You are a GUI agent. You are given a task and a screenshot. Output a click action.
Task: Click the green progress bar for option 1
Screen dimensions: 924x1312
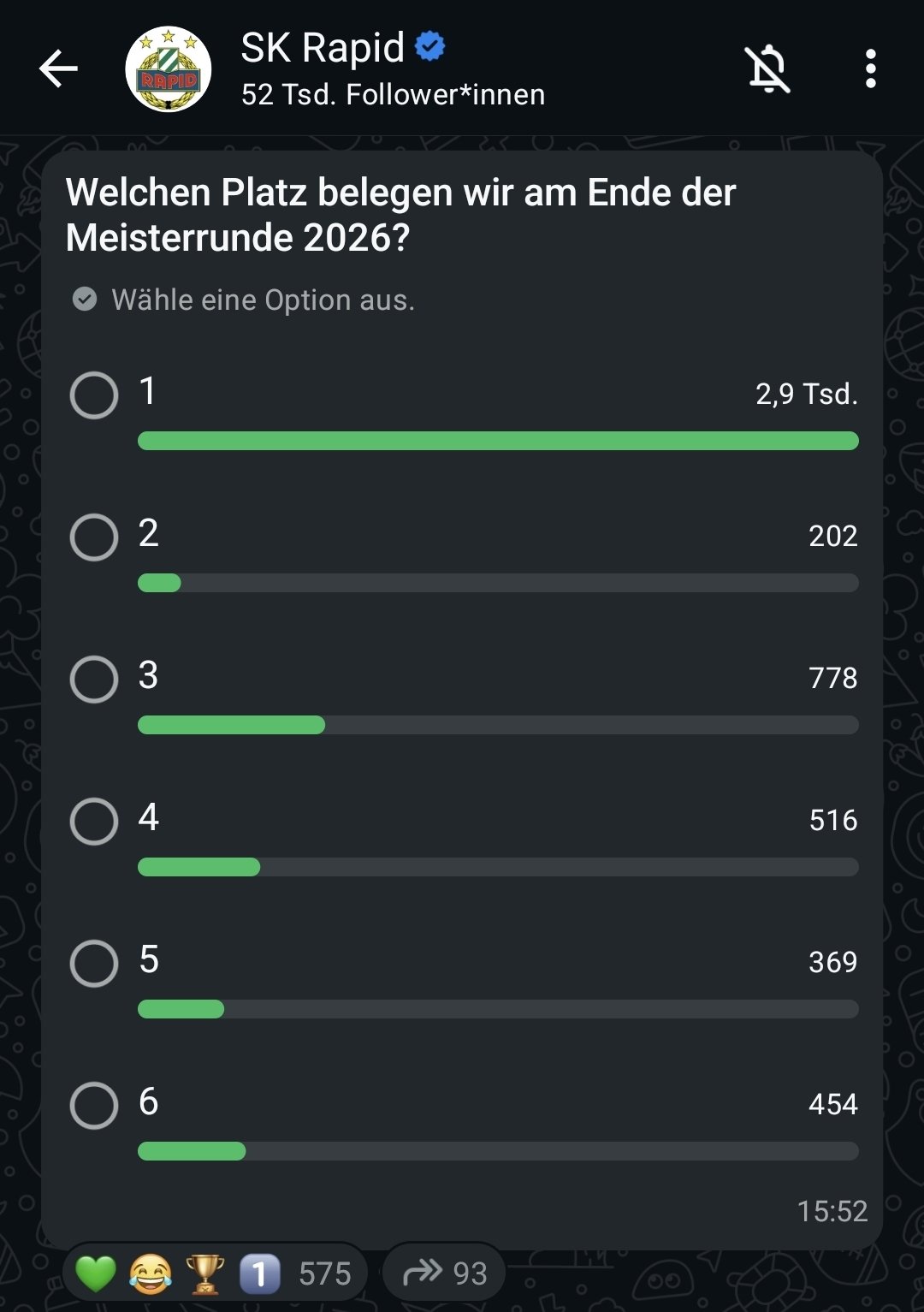(498, 441)
